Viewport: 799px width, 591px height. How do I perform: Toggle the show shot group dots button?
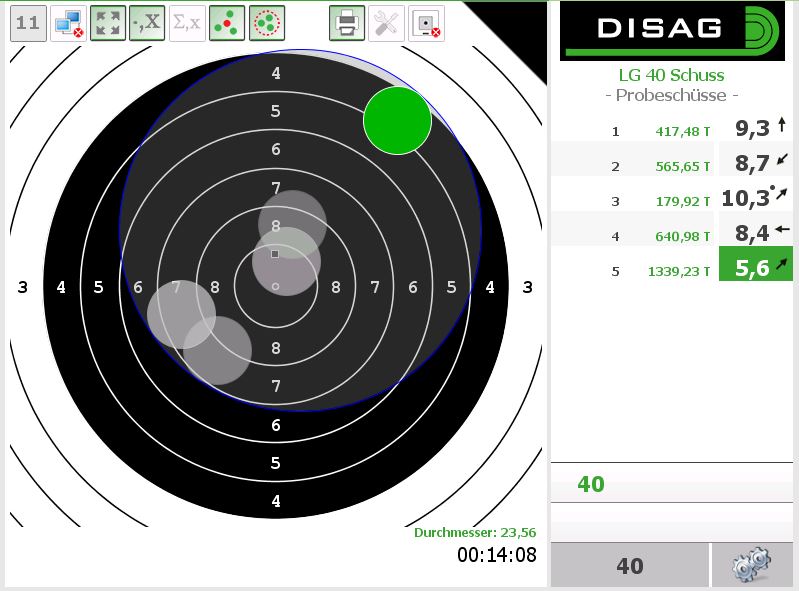point(228,23)
